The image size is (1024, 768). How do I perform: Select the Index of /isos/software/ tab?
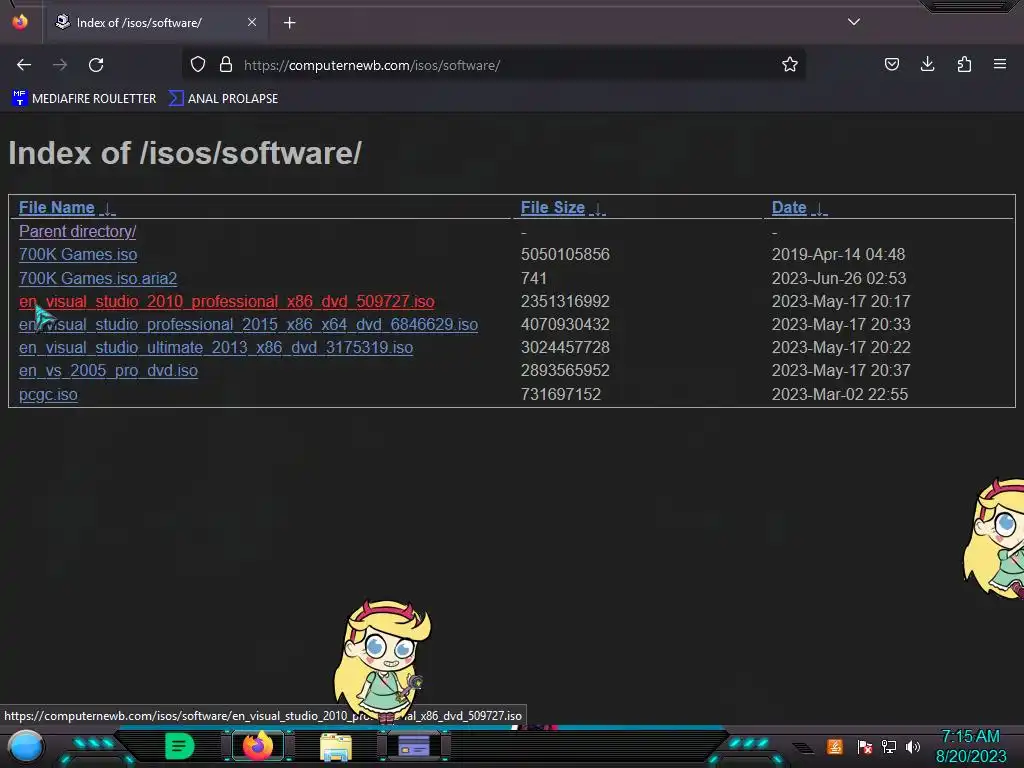tap(156, 23)
